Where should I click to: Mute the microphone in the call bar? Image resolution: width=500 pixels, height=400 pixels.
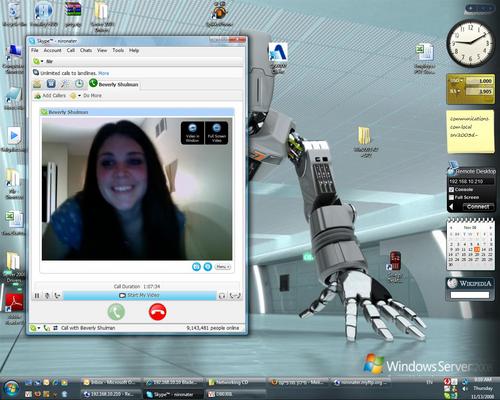pos(47,296)
